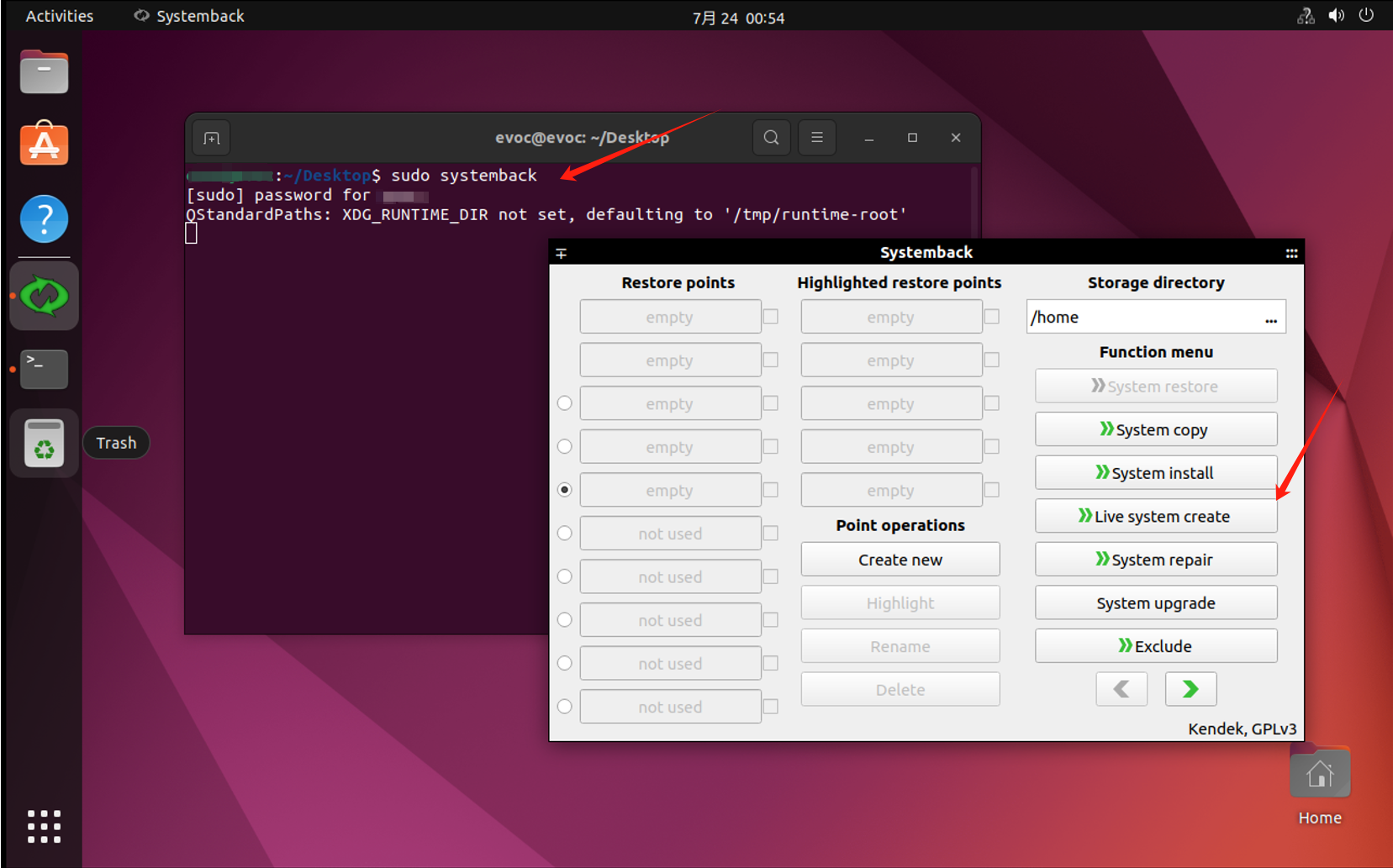Start a Live system create
The height and width of the screenshot is (868, 1393).
point(1156,516)
